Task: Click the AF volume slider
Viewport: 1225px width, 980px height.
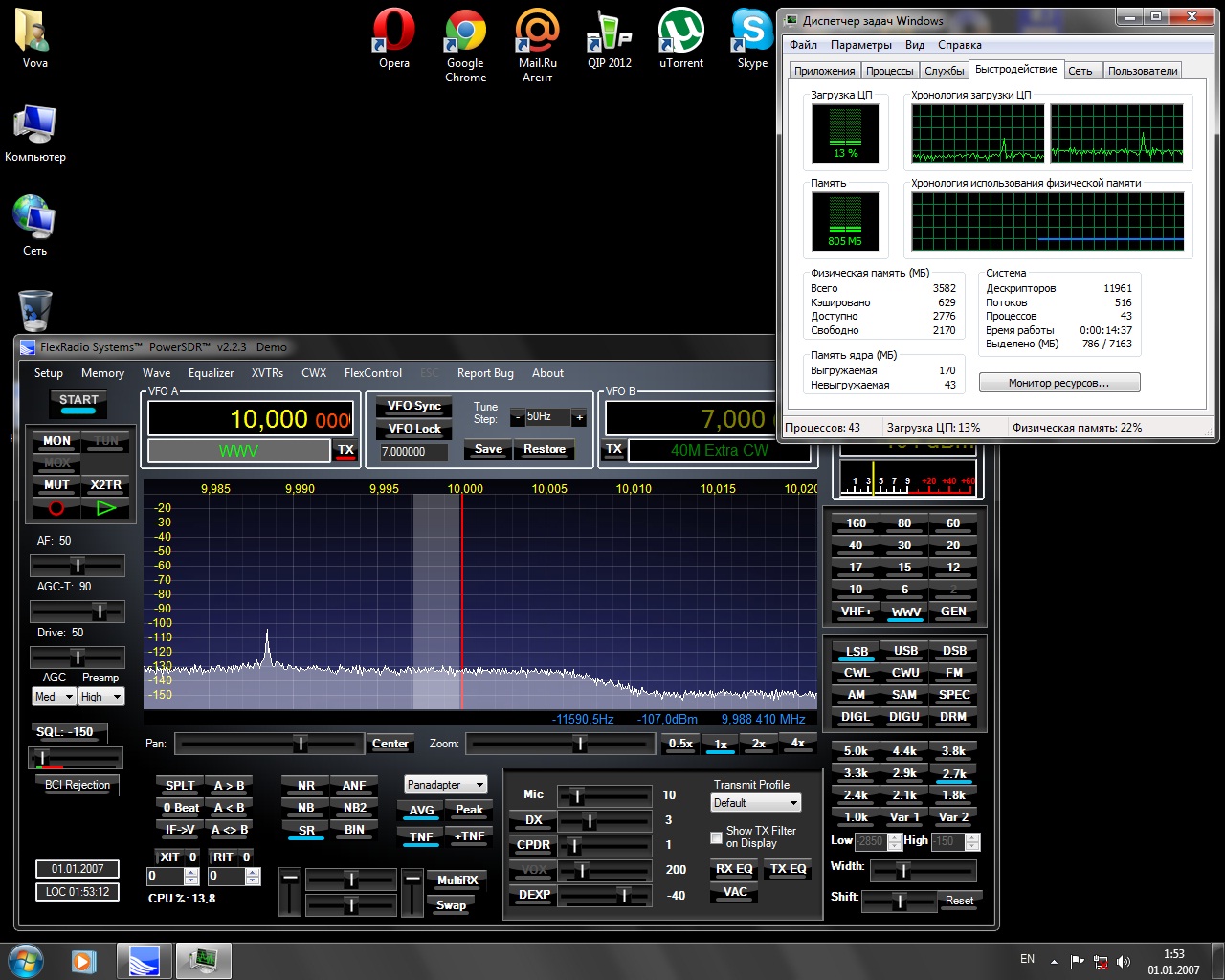Action: click(78, 565)
